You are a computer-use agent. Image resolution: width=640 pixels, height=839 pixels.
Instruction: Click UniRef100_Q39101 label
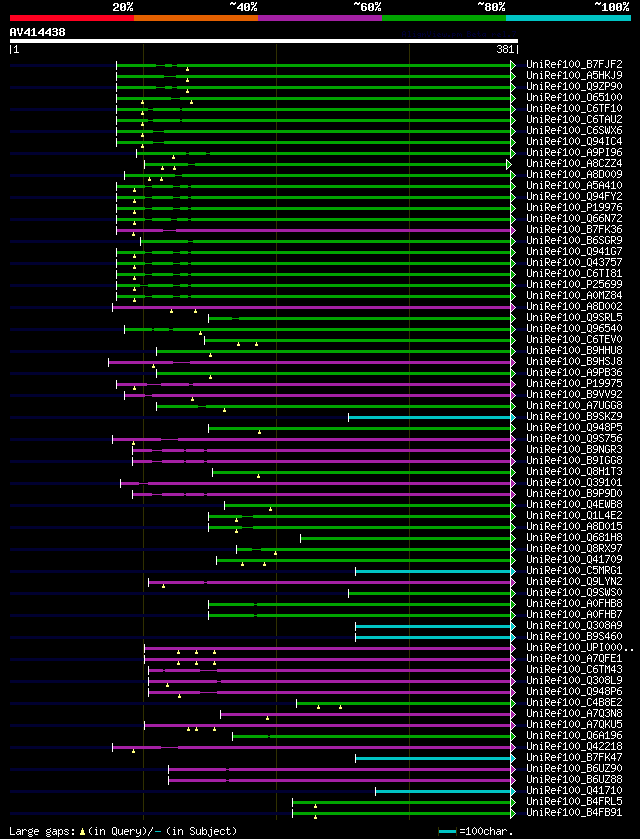[x=574, y=483]
